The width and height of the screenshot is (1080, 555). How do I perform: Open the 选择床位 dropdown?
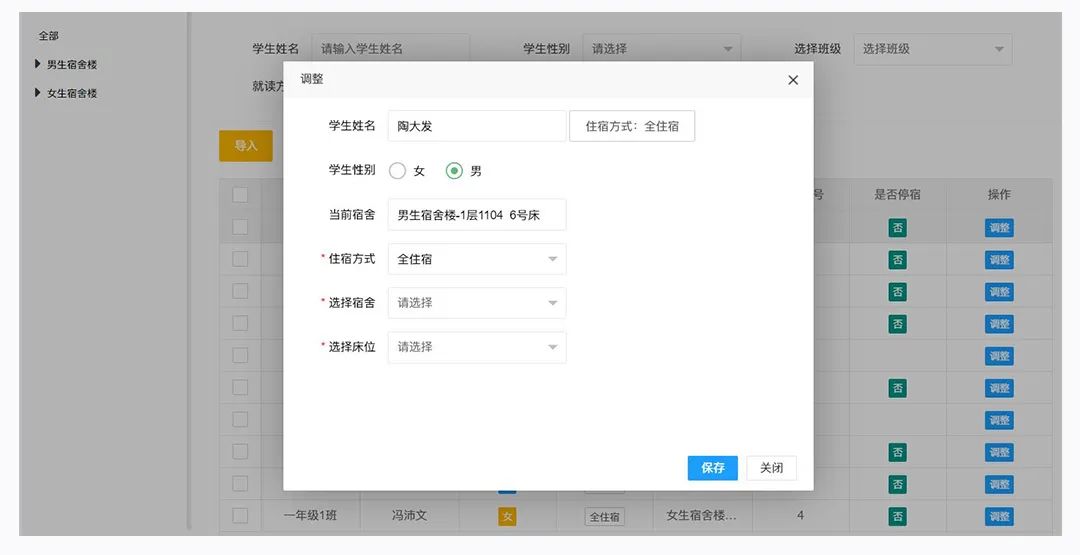[x=476, y=347]
